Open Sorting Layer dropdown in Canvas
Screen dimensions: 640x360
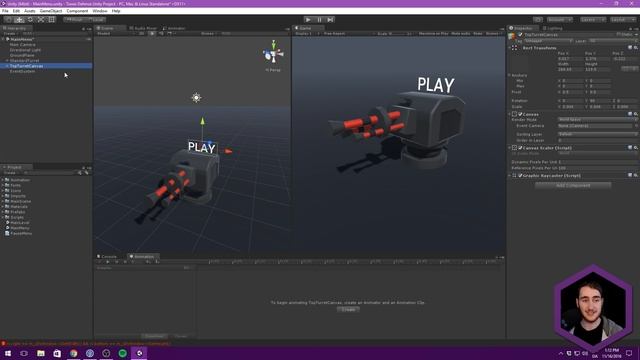pos(597,134)
